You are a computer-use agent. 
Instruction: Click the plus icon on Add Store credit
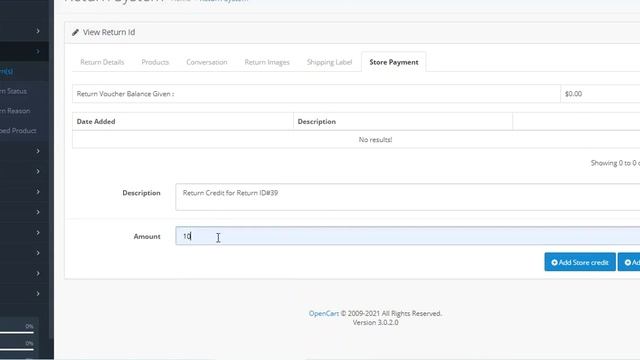click(554, 262)
